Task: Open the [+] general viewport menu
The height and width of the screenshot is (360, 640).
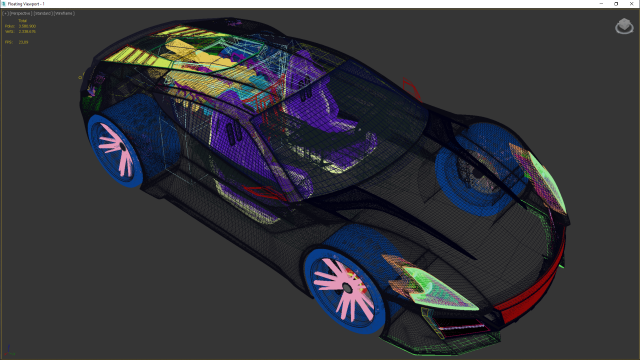Action: pyautogui.click(x=5, y=13)
